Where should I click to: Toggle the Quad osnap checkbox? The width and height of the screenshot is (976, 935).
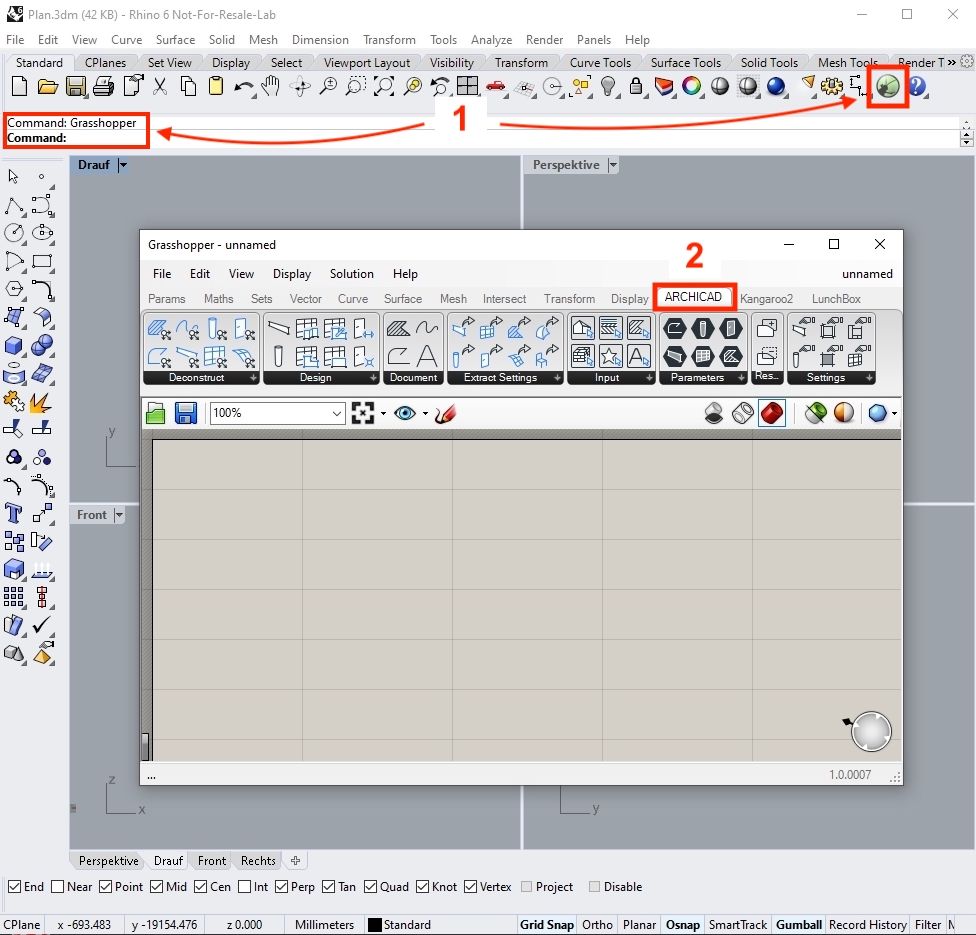[370, 886]
